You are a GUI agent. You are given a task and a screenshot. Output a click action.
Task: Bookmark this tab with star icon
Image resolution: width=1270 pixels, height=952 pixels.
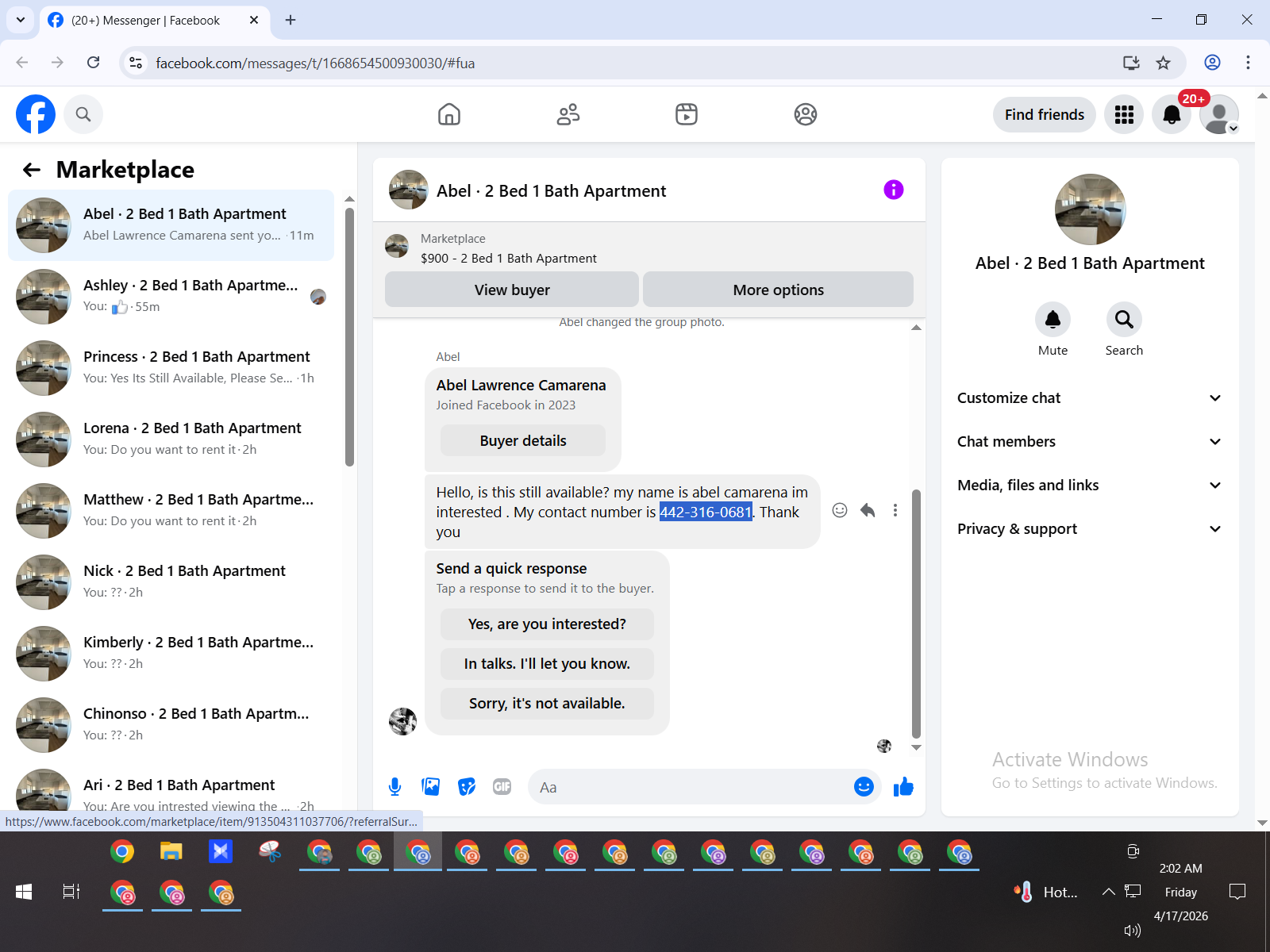click(x=1163, y=63)
